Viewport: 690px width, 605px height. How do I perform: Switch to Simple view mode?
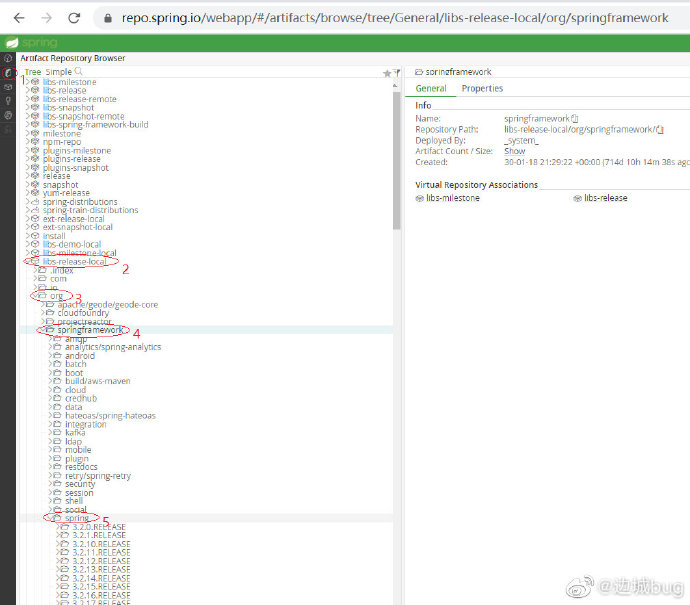click(59, 72)
